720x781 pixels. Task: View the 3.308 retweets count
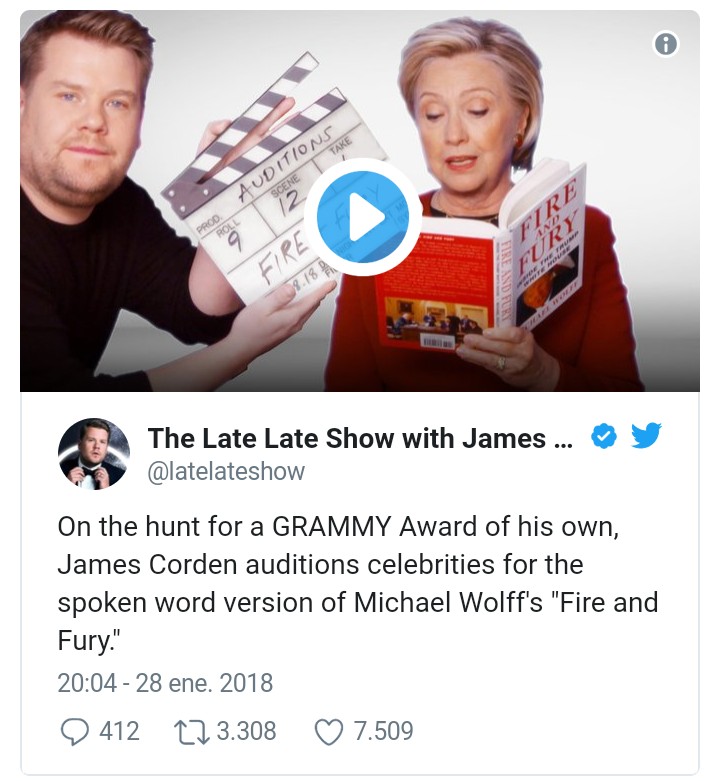[246, 731]
